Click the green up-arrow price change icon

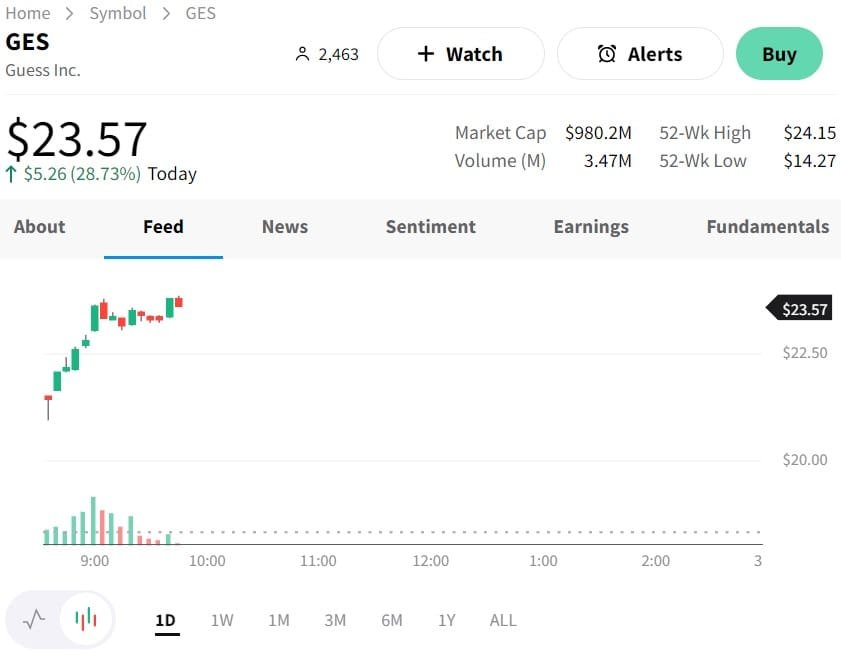coord(11,174)
